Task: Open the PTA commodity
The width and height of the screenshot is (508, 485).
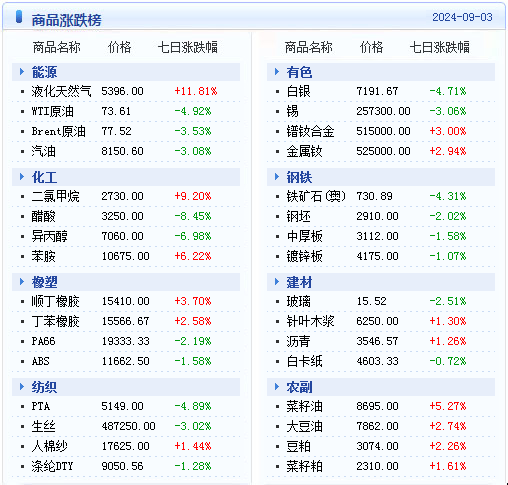Action: 41,406
